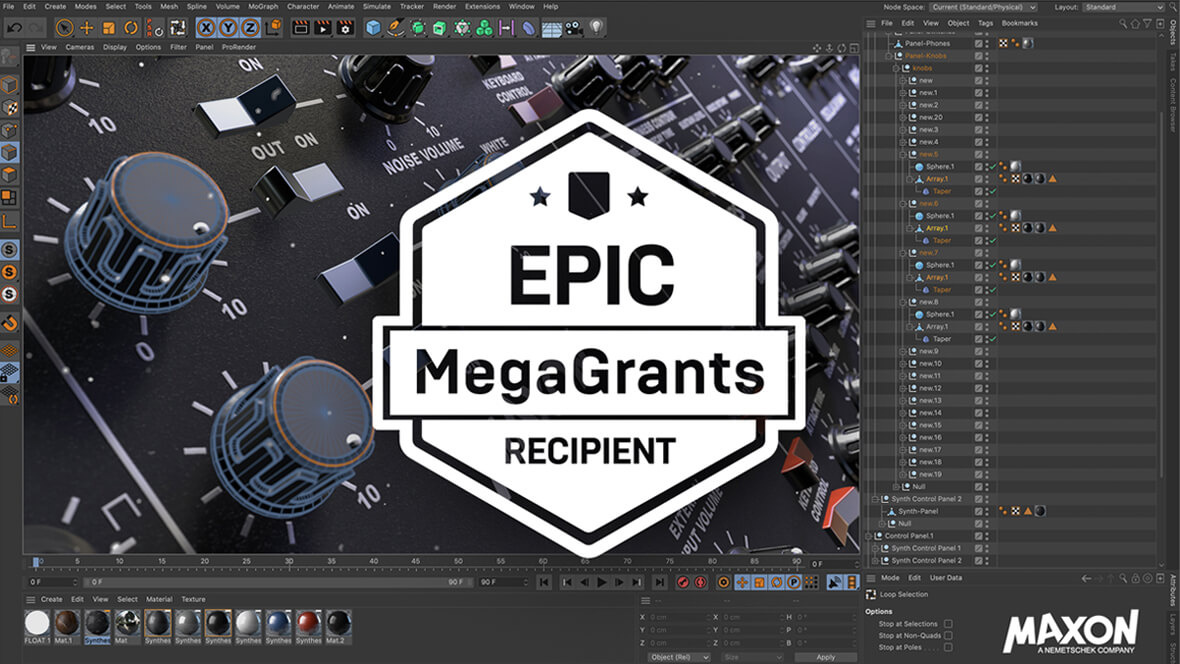Select the Mat.2 material swatch
Screen dimensions: 1180x664
[339, 623]
